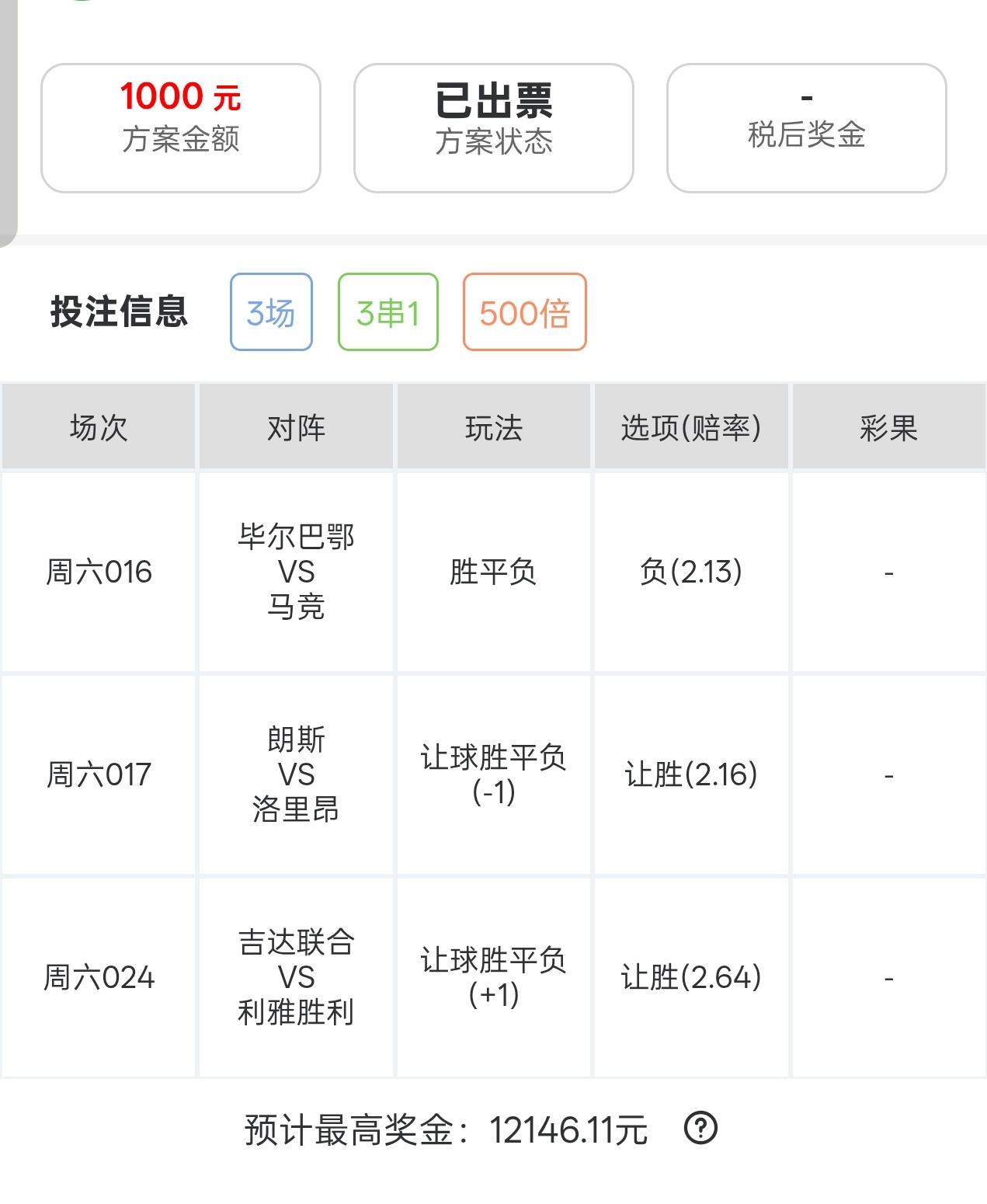Click the help question mark icon
This screenshot has width=987, height=1204.
[700, 1128]
